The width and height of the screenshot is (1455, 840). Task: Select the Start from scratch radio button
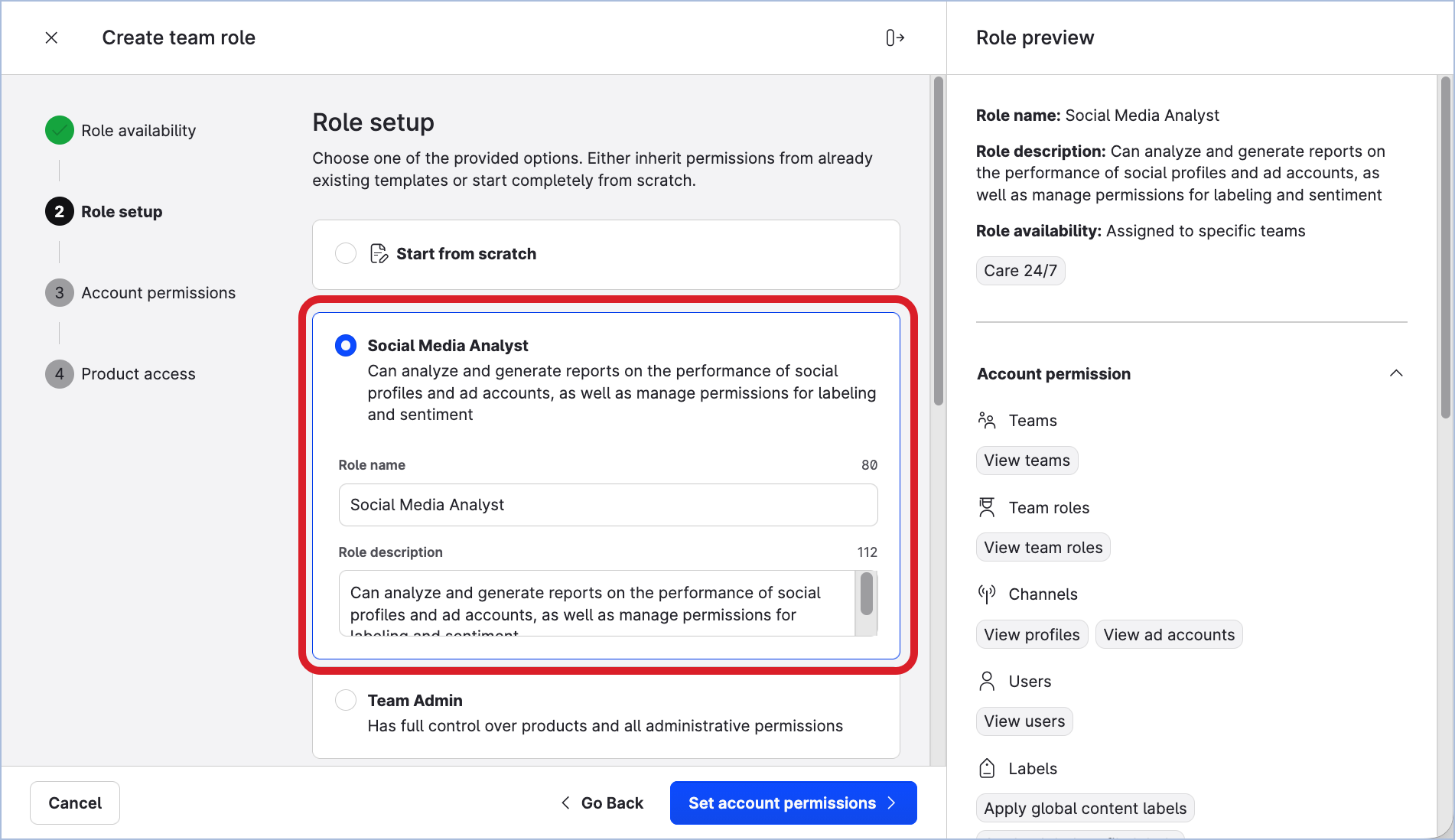pos(346,254)
